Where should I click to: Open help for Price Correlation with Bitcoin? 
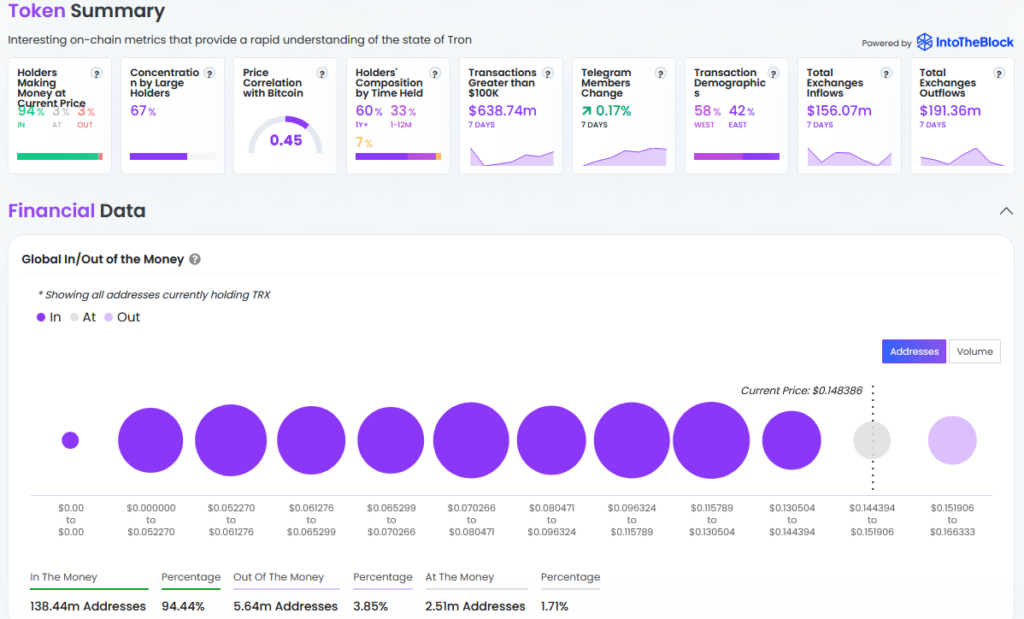[x=322, y=74]
